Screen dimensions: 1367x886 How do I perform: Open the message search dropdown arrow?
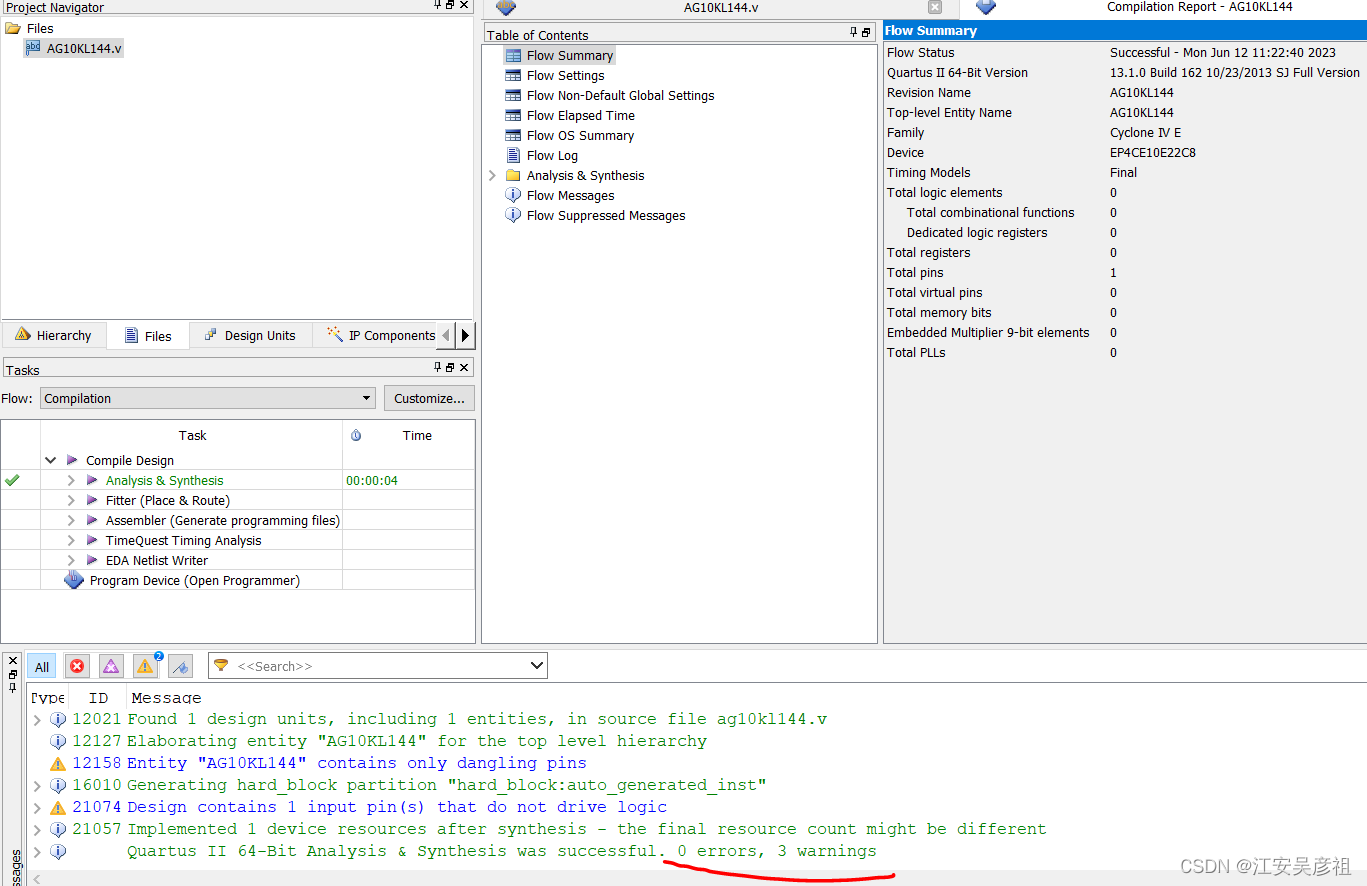click(x=537, y=666)
